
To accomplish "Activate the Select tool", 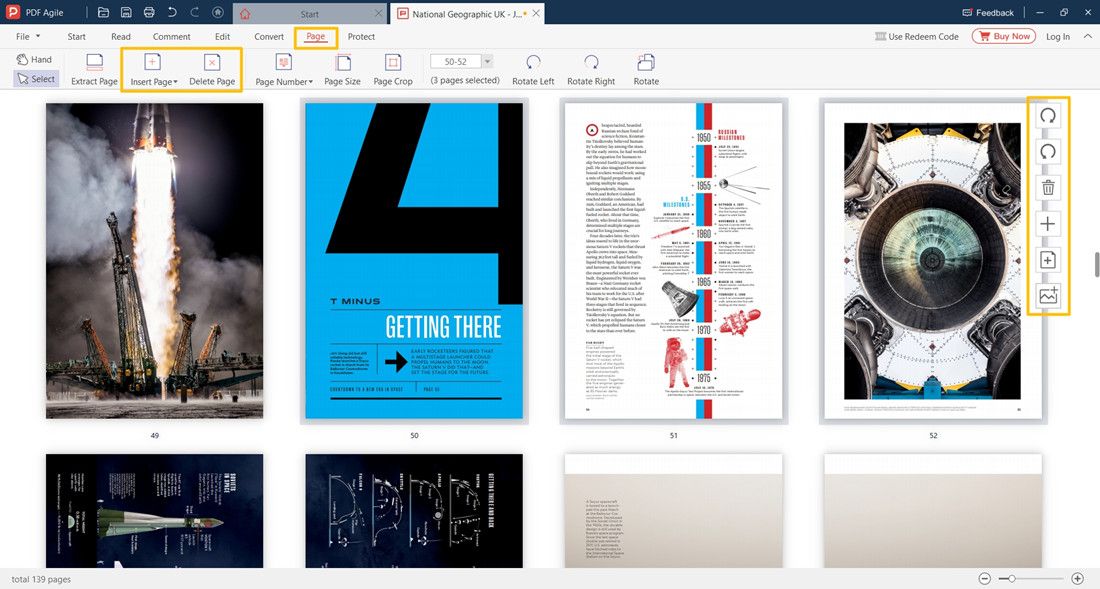I will 36,78.
